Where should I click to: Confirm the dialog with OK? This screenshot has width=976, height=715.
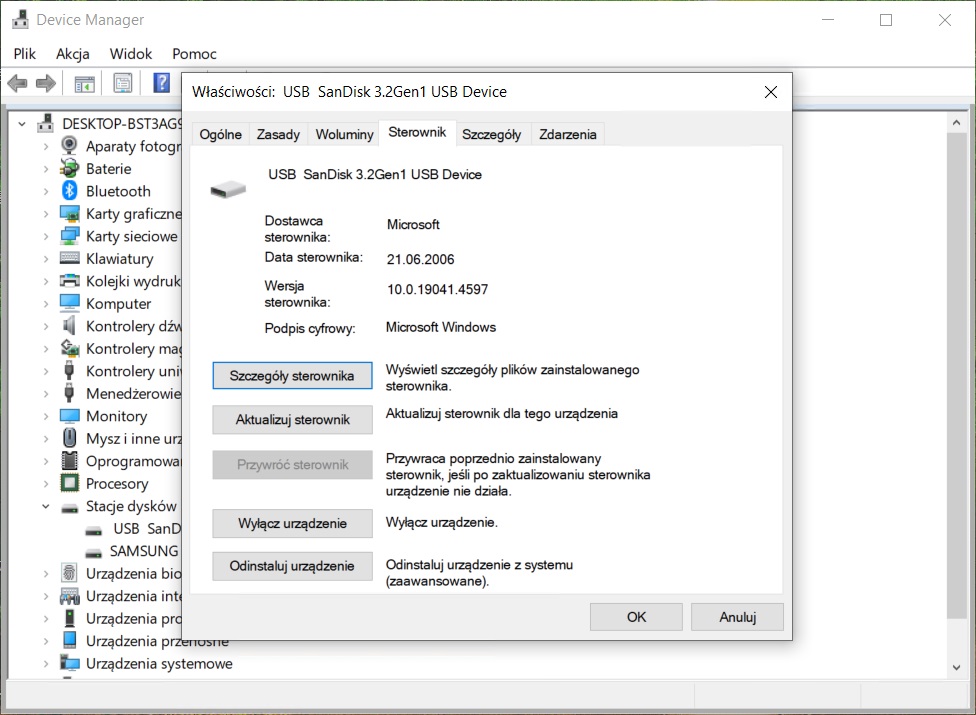(x=636, y=617)
